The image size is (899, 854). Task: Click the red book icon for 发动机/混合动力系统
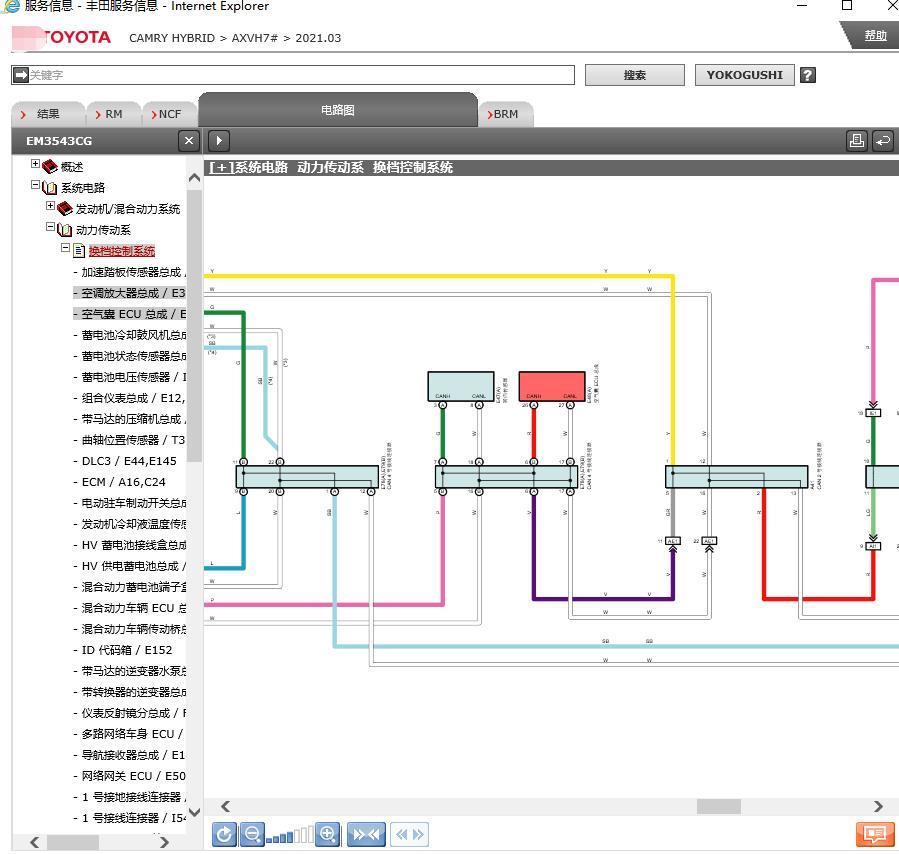[65, 208]
